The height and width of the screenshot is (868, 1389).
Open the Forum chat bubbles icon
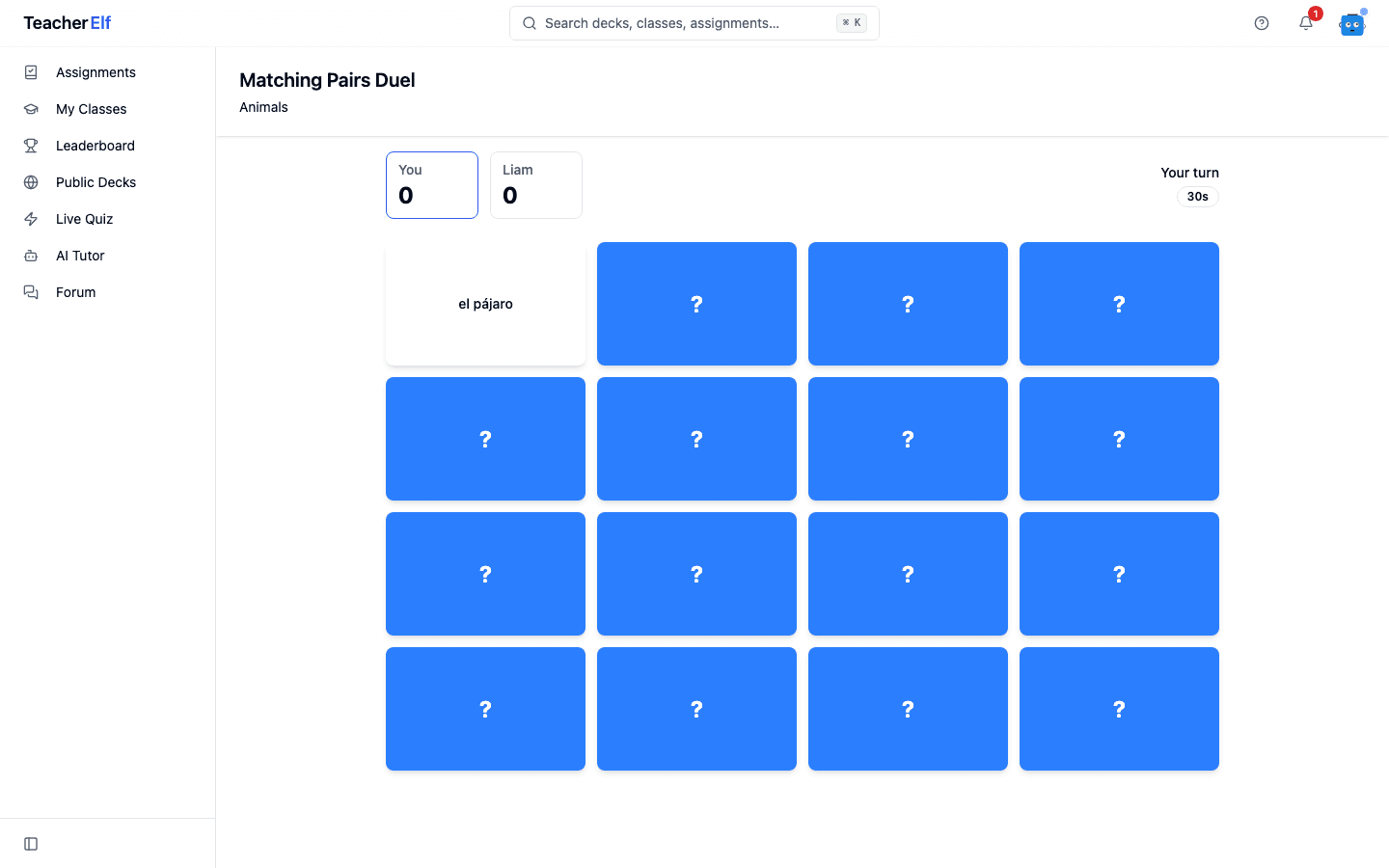click(x=31, y=292)
